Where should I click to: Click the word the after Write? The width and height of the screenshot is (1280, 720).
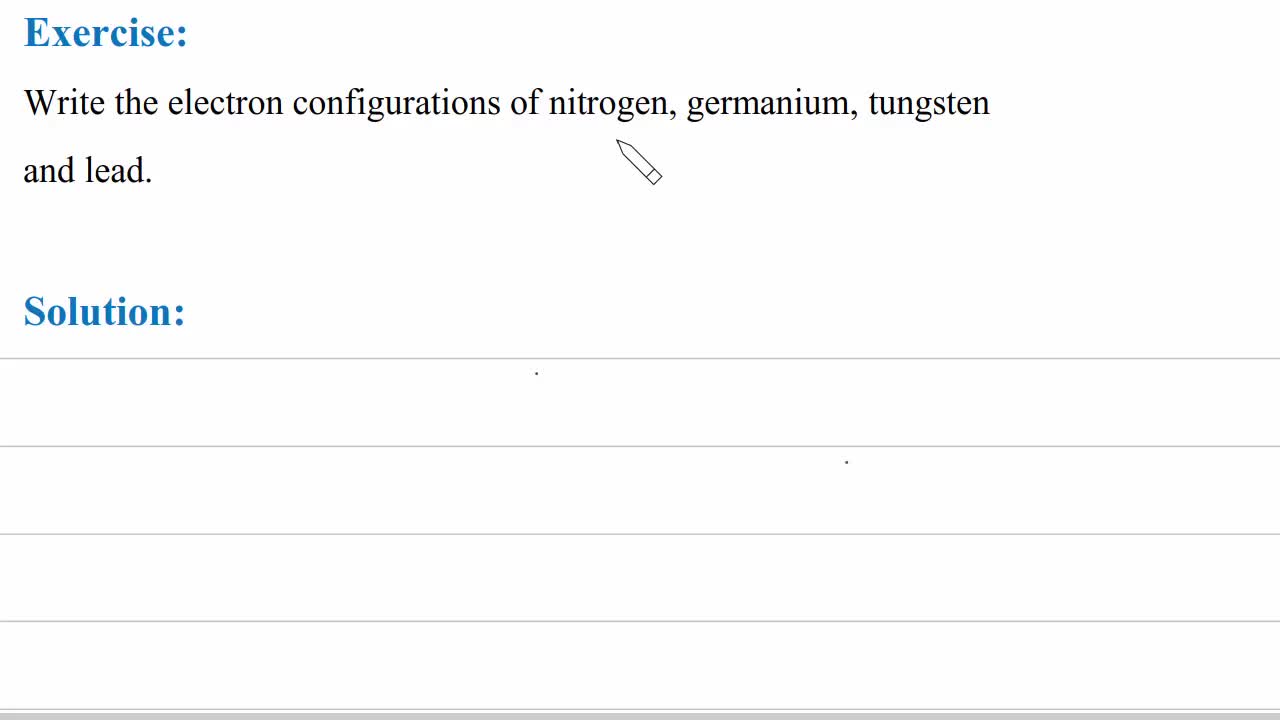[x=136, y=103]
